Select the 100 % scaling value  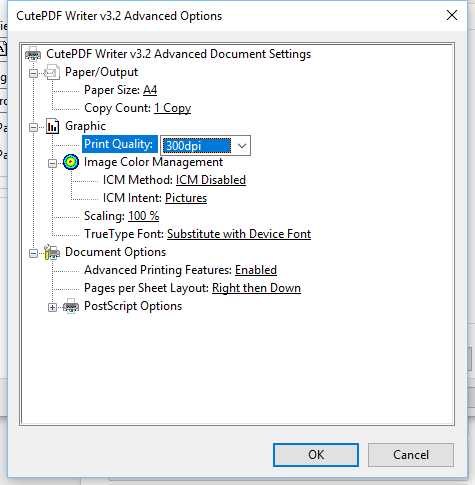(x=144, y=216)
